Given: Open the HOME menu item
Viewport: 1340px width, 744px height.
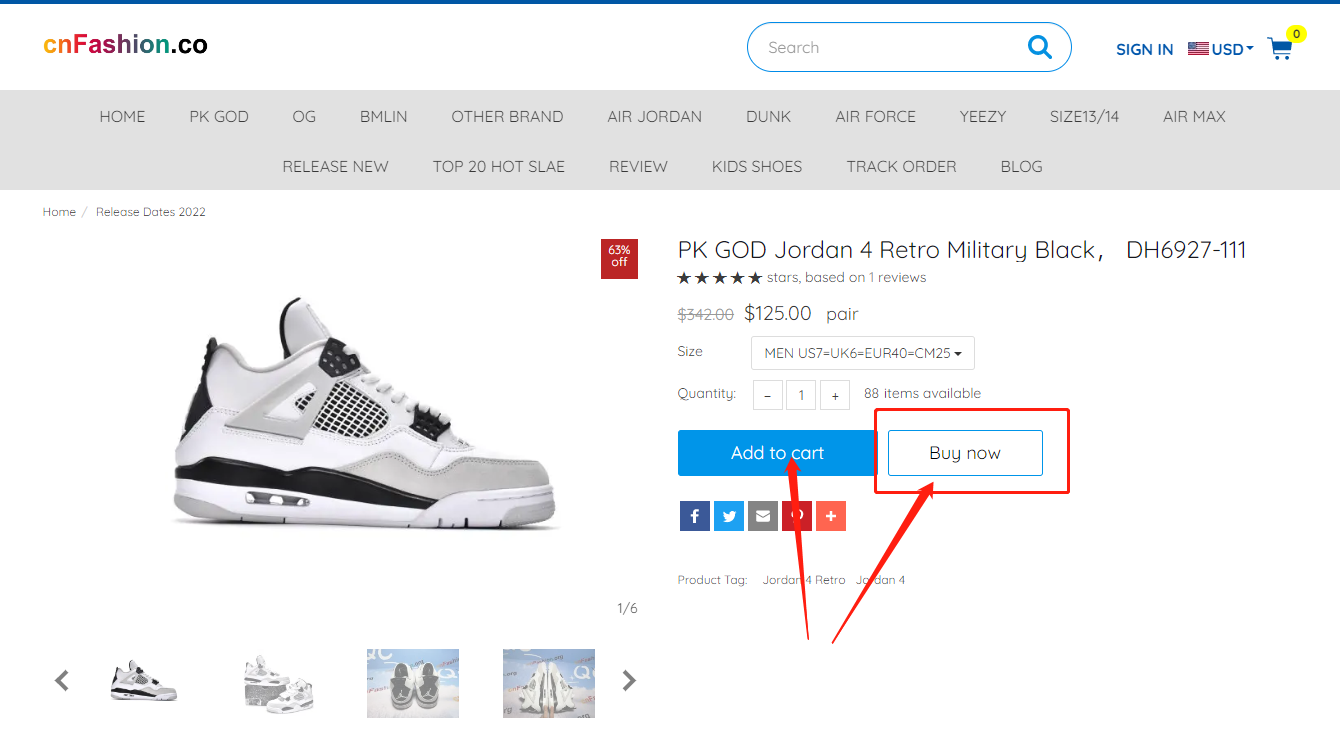Looking at the screenshot, I should [122, 116].
